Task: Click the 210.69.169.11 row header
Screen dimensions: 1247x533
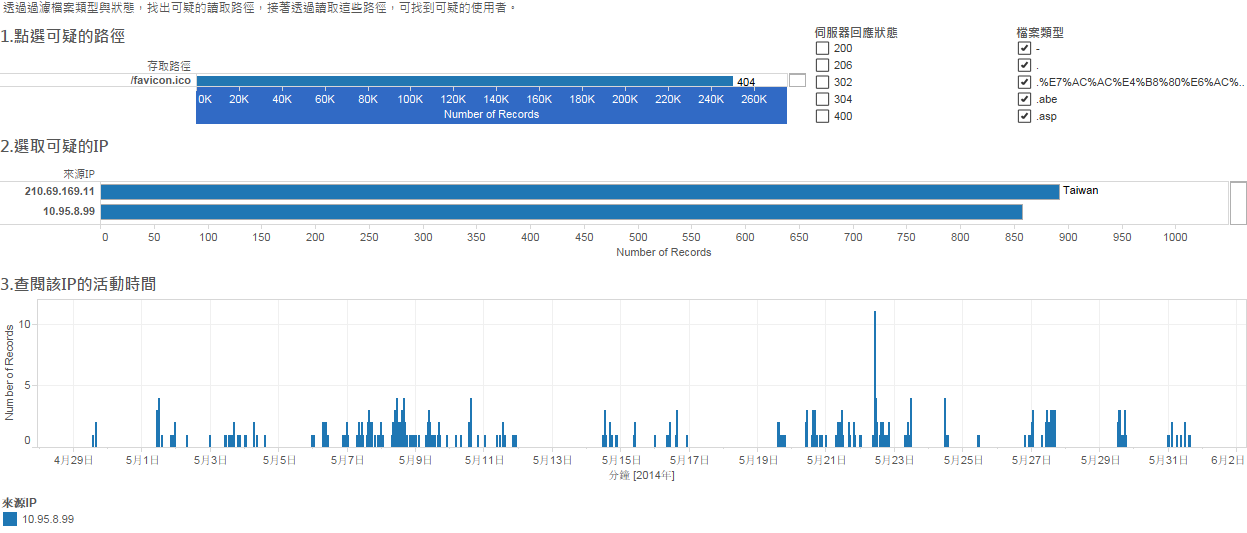Action: click(x=62, y=192)
